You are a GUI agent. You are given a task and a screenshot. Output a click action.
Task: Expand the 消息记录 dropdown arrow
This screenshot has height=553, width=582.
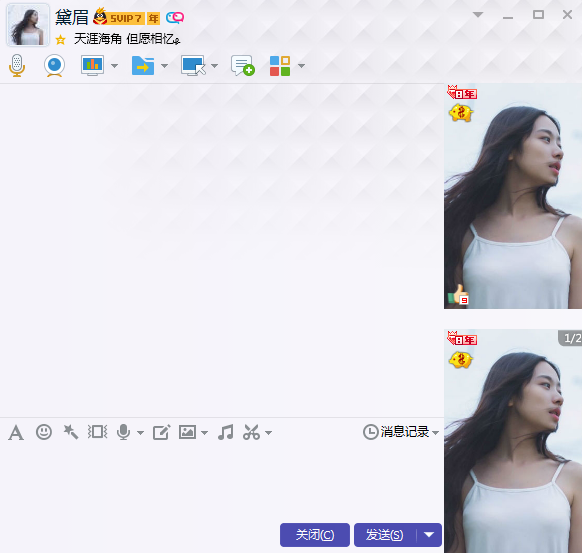435,433
